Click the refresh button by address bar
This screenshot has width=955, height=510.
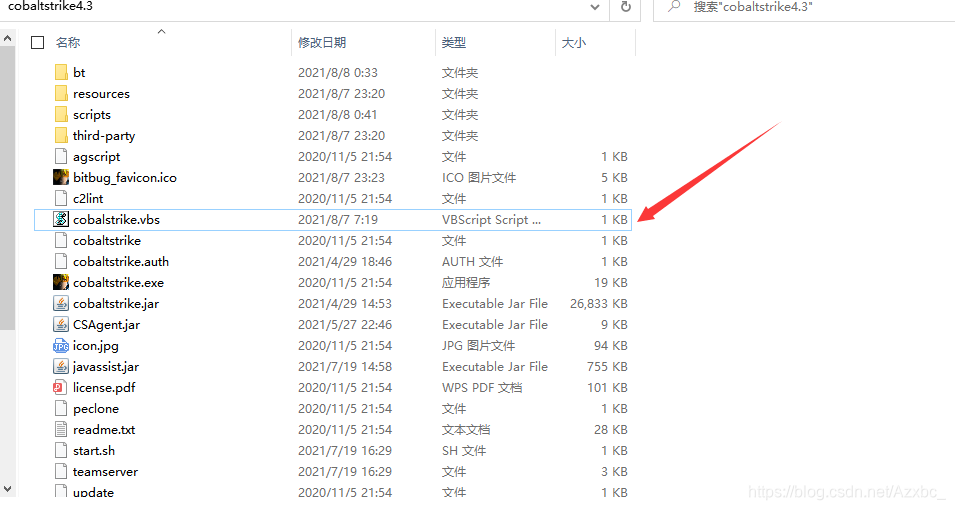coord(626,7)
